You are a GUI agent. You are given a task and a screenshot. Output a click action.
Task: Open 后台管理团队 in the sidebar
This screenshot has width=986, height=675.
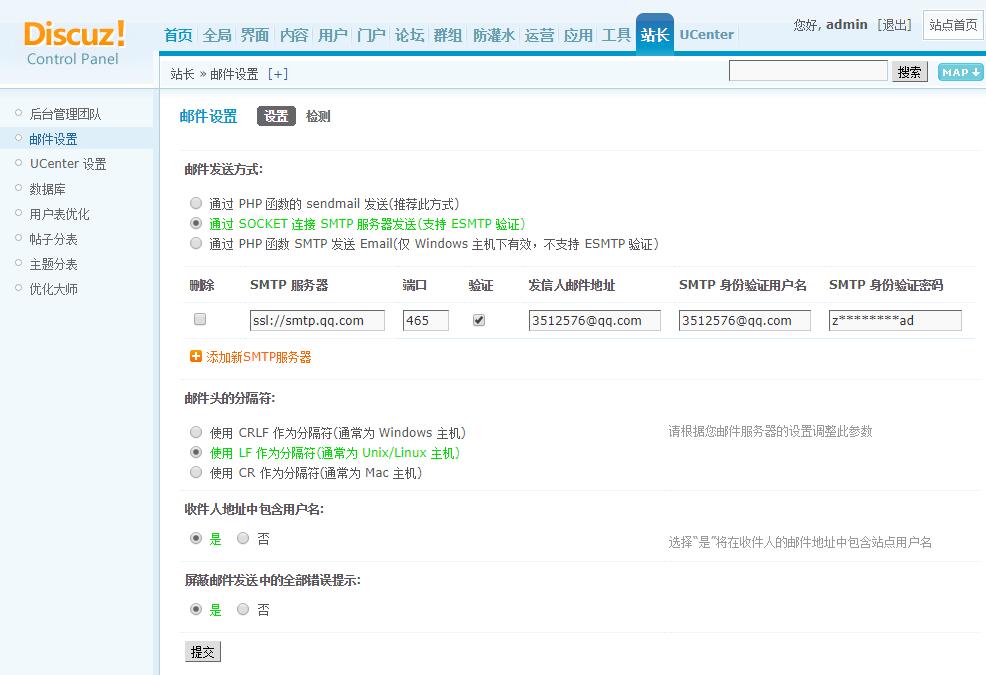tap(65, 114)
